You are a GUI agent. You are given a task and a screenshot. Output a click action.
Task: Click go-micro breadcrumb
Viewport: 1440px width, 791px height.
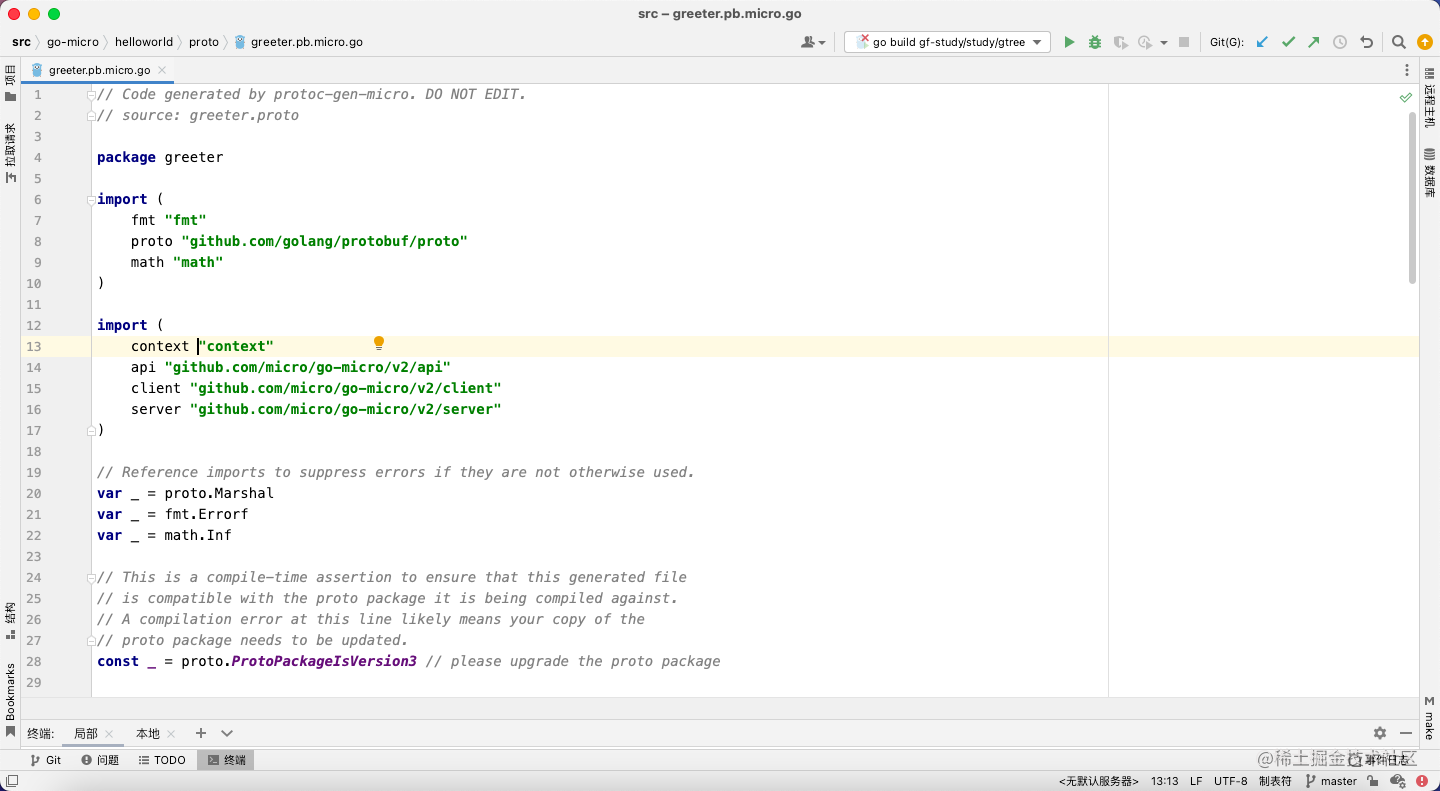coord(73,42)
